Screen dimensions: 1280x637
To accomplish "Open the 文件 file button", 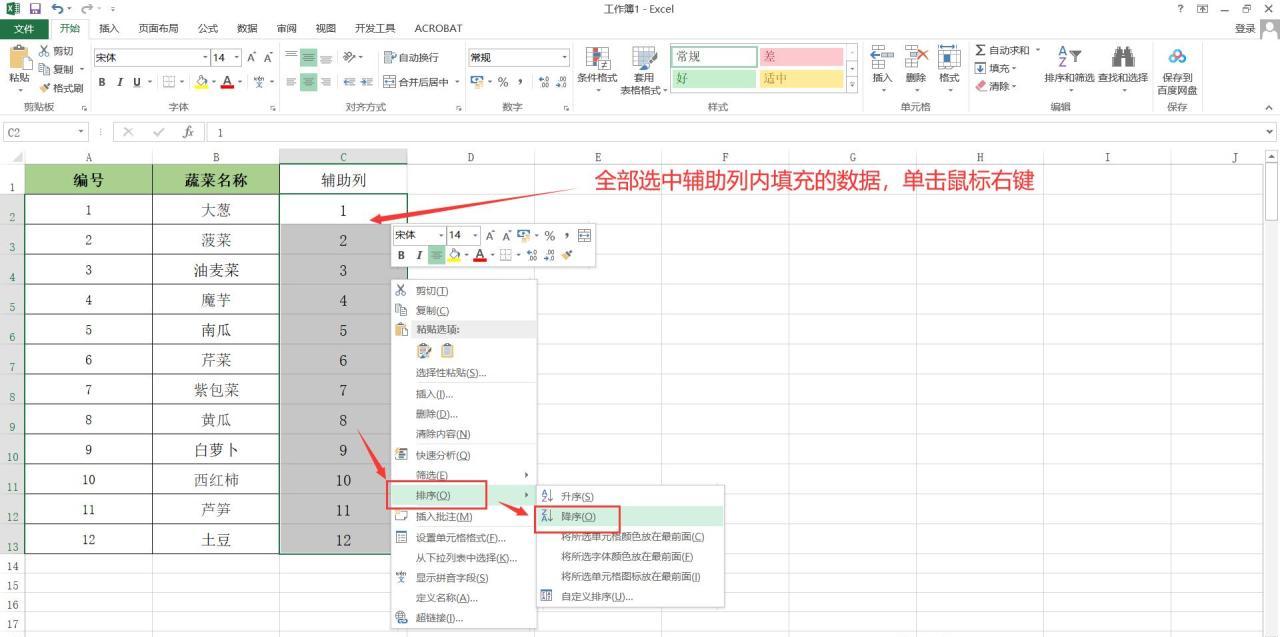I will pyautogui.click(x=23, y=28).
